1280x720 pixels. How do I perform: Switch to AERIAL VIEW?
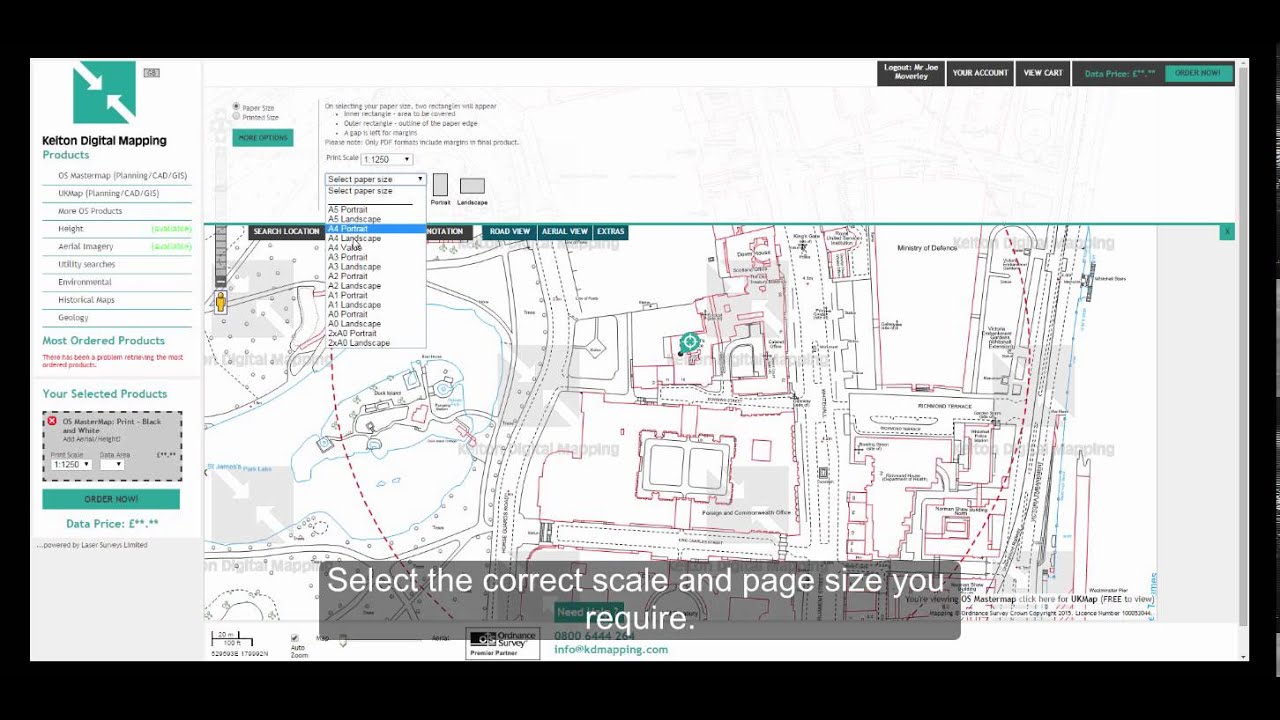[x=564, y=232]
